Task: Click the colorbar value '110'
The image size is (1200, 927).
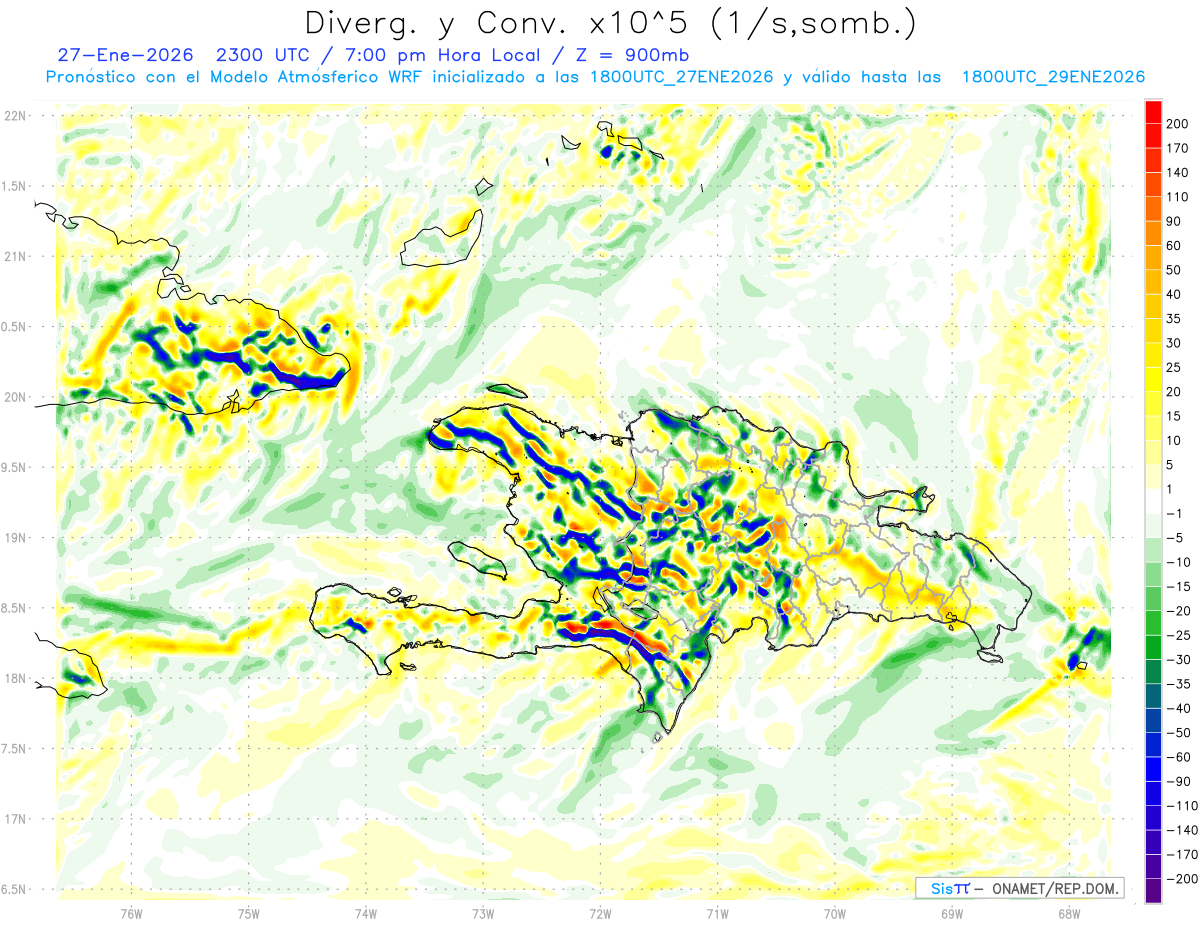Action: [x=1178, y=198]
